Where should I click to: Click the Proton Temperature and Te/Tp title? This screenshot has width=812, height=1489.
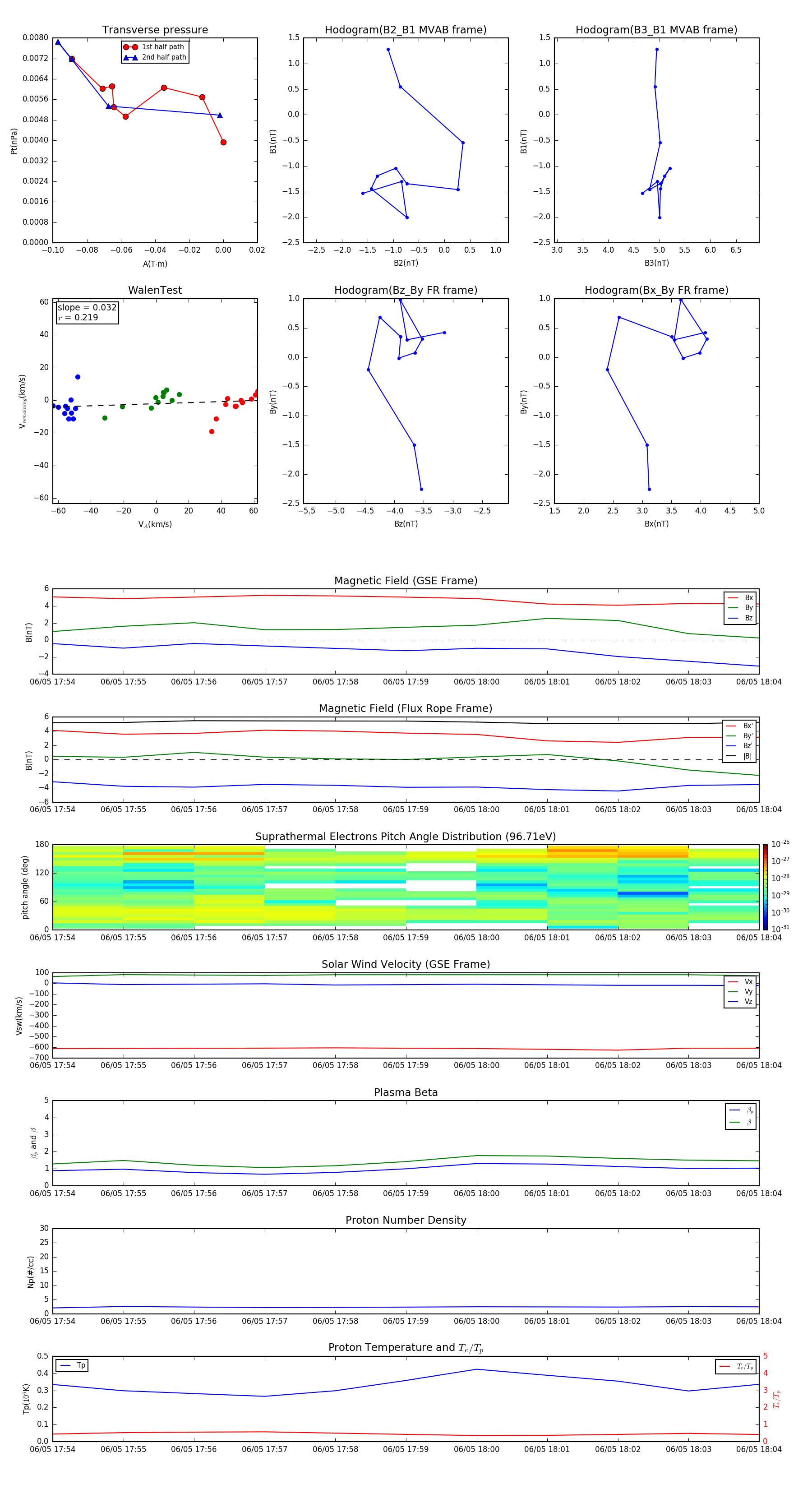[406, 1348]
